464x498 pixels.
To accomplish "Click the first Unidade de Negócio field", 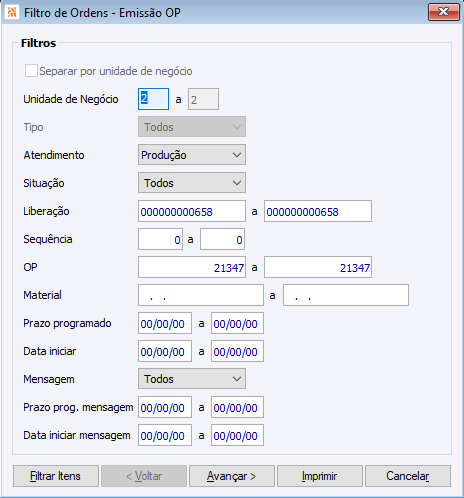I will pos(153,99).
